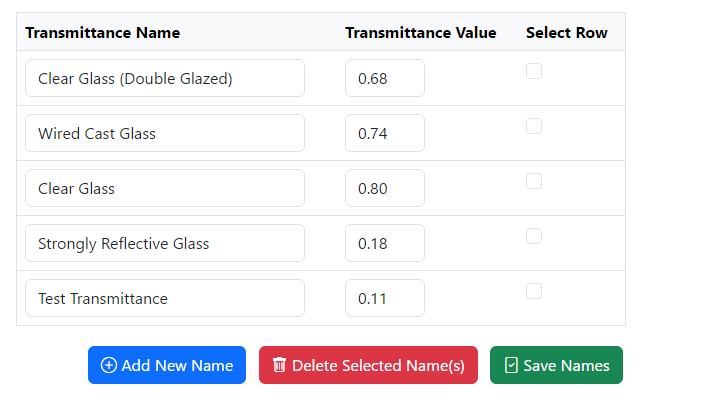Edit the name field containing Clear Glass
Screen dimensions: 701x404
coord(165,188)
